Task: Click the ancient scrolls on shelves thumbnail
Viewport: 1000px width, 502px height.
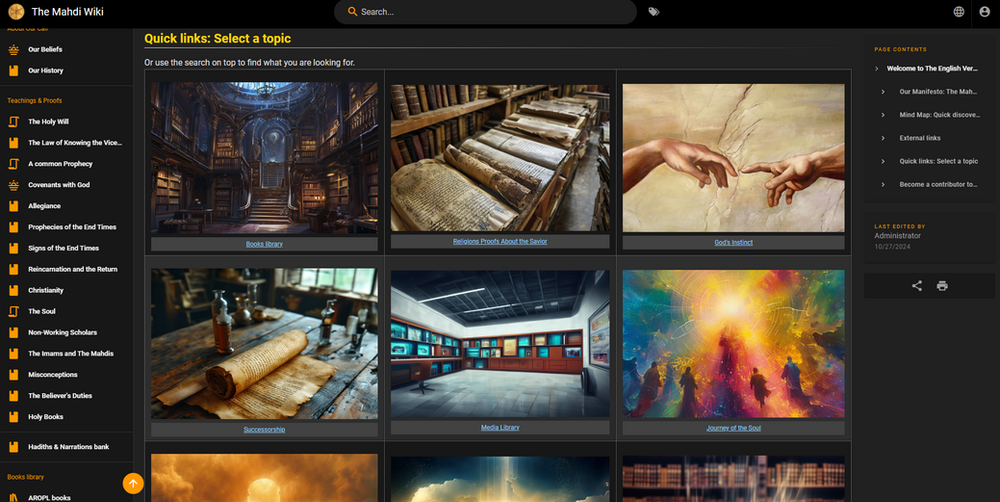Action: pos(500,158)
